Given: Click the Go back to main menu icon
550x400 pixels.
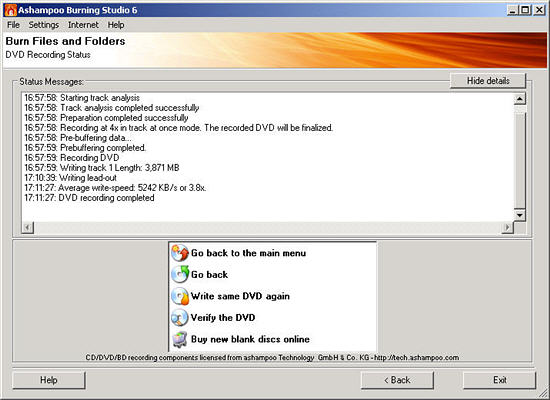Looking at the screenshot, I should [180, 253].
